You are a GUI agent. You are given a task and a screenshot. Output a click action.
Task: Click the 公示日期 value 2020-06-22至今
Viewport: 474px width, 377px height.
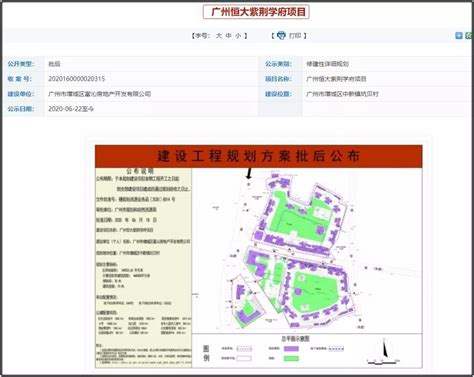[71, 109]
